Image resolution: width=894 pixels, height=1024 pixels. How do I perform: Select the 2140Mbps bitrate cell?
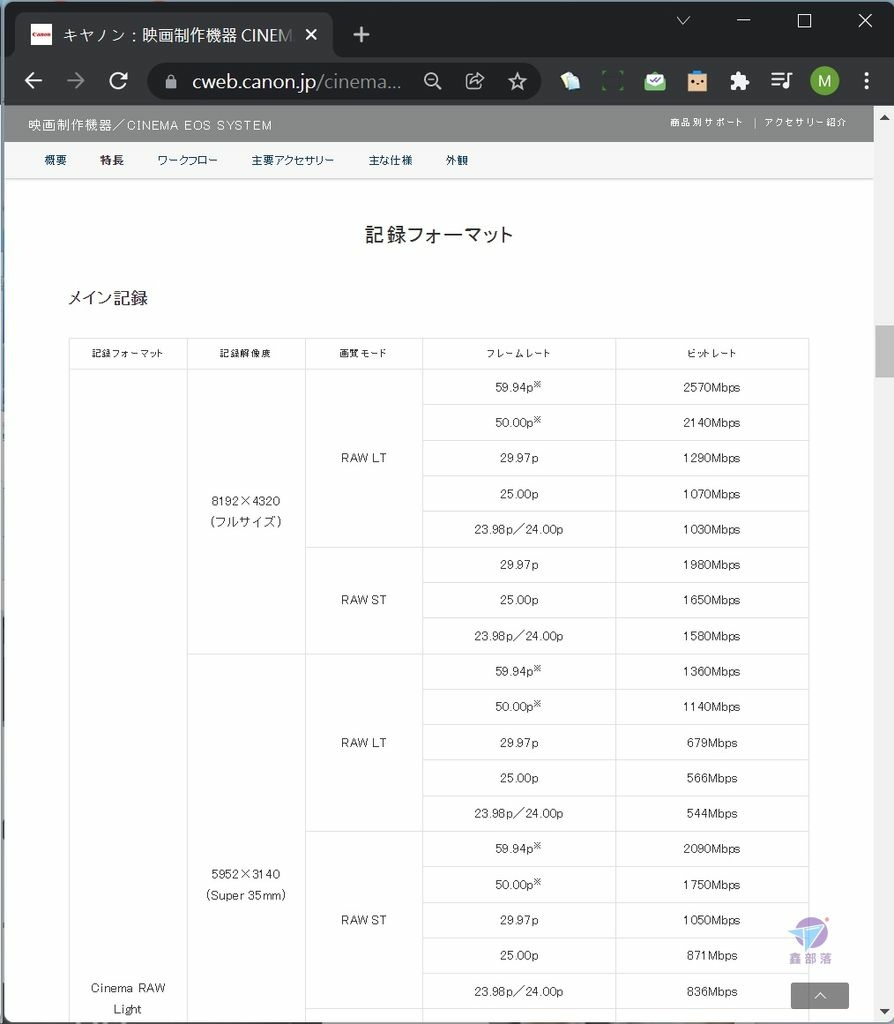(712, 423)
